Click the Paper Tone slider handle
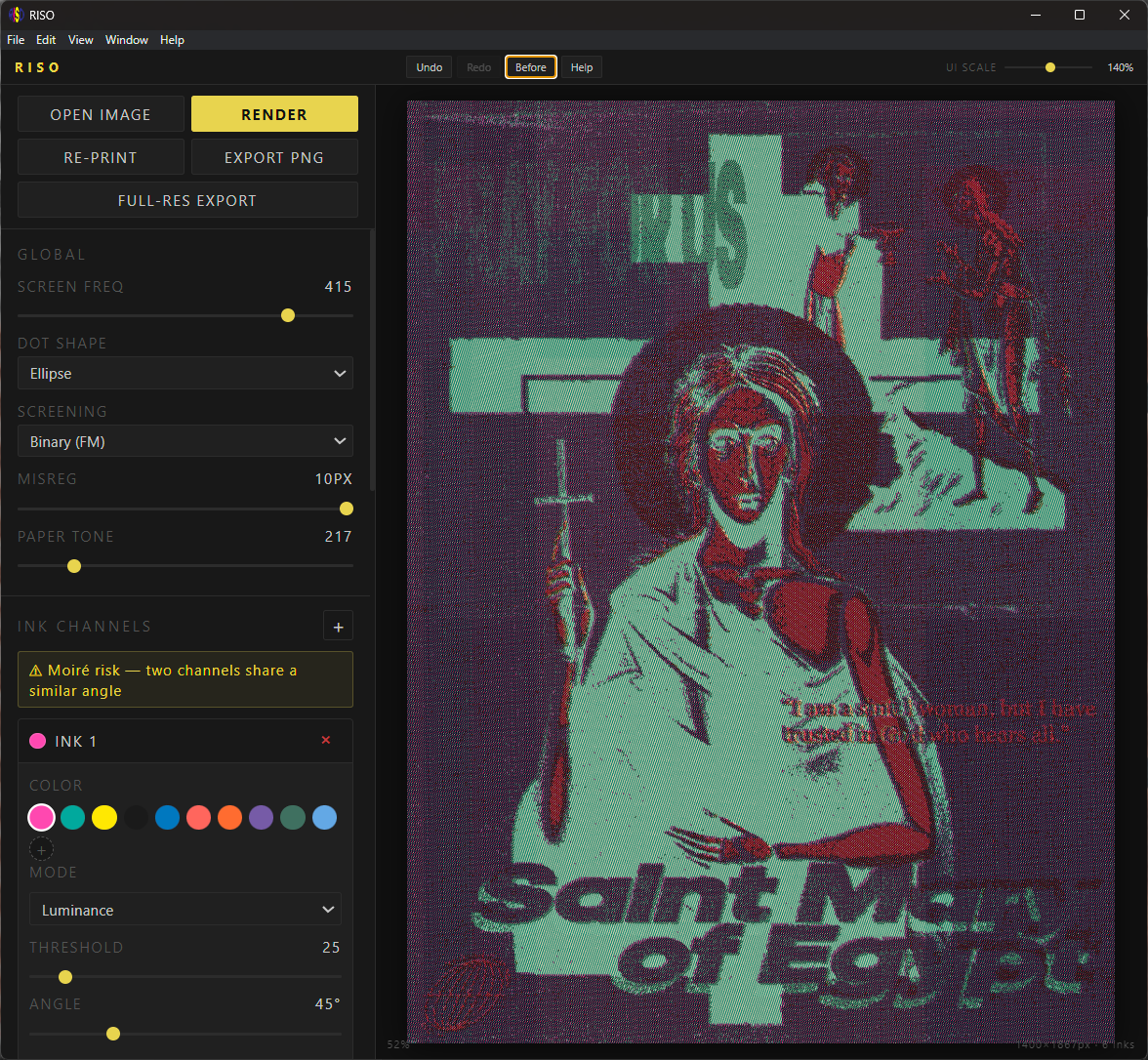Screen dimensions: 1148x1060 point(74,566)
